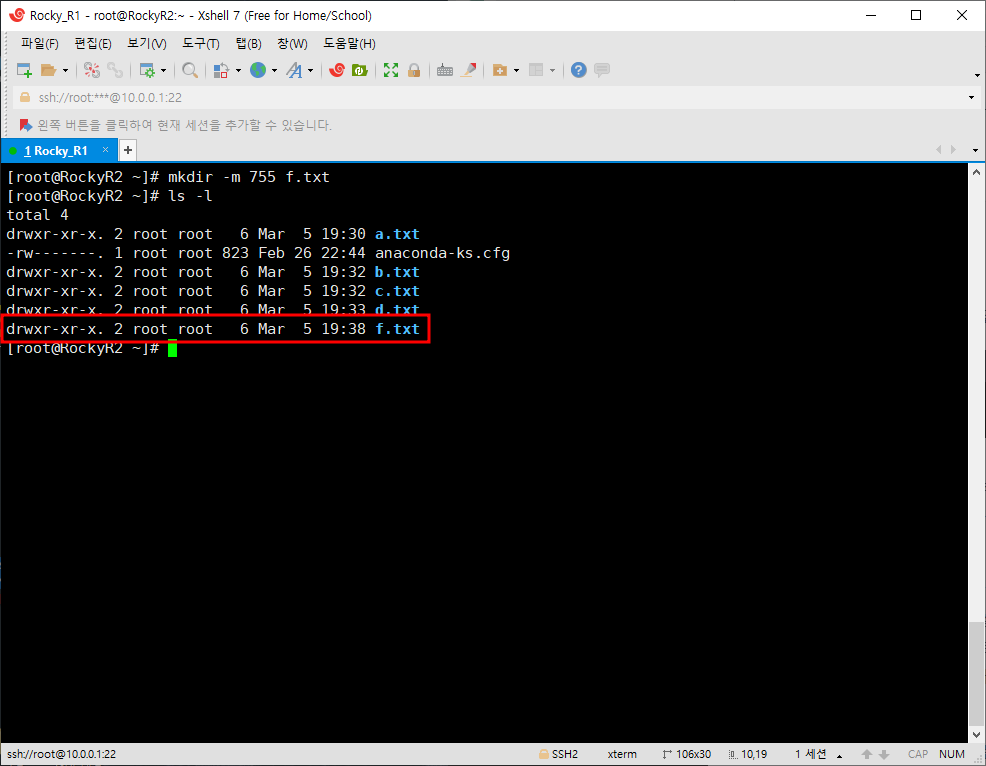Screen dimensions: 986x766
Task: Expand the font dropdown arrow
Action: pos(311,70)
